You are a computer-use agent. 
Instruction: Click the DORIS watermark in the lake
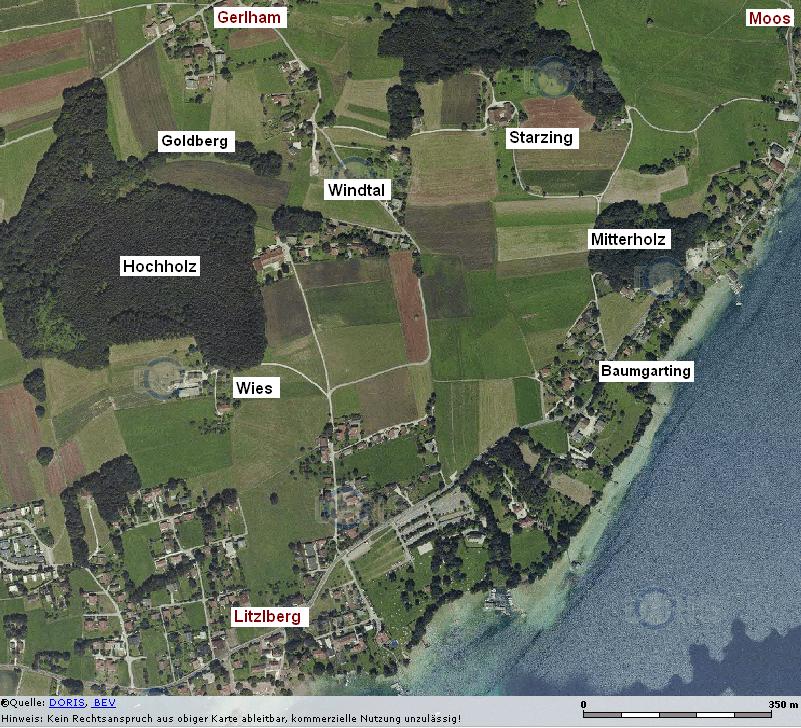(x=655, y=607)
